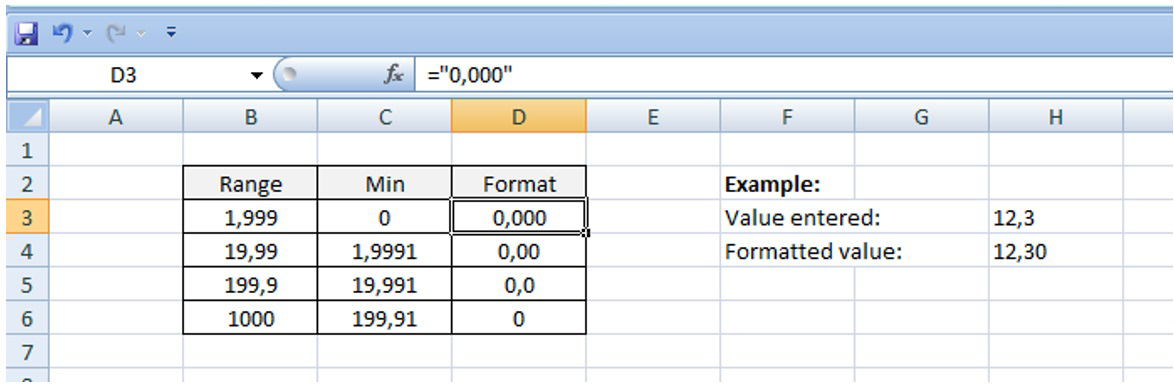
Task: Click Format cell in the 1000 row
Action: tap(519, 318)
